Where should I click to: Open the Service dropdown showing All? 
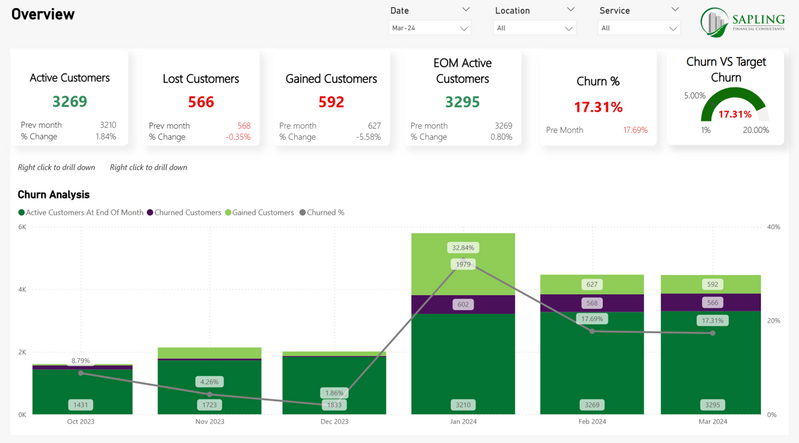(x=638, y=28)
